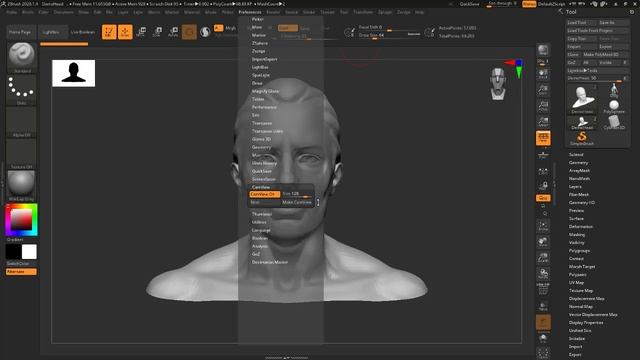Viewport: 640px width, 360px height.
Task: Open the Transform menu
Action: 363,12
